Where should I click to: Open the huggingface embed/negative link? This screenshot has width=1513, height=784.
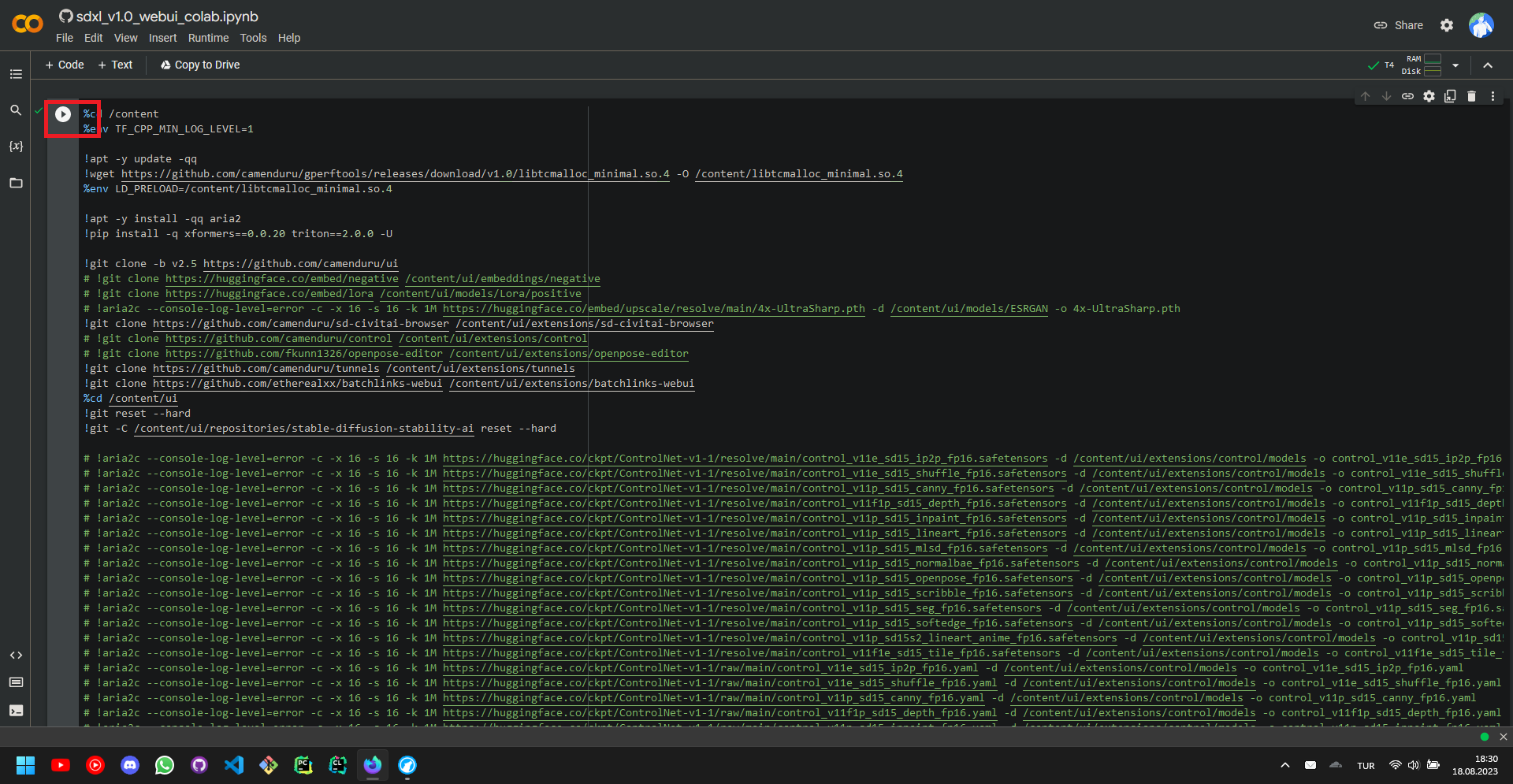(x=282, y=279)
